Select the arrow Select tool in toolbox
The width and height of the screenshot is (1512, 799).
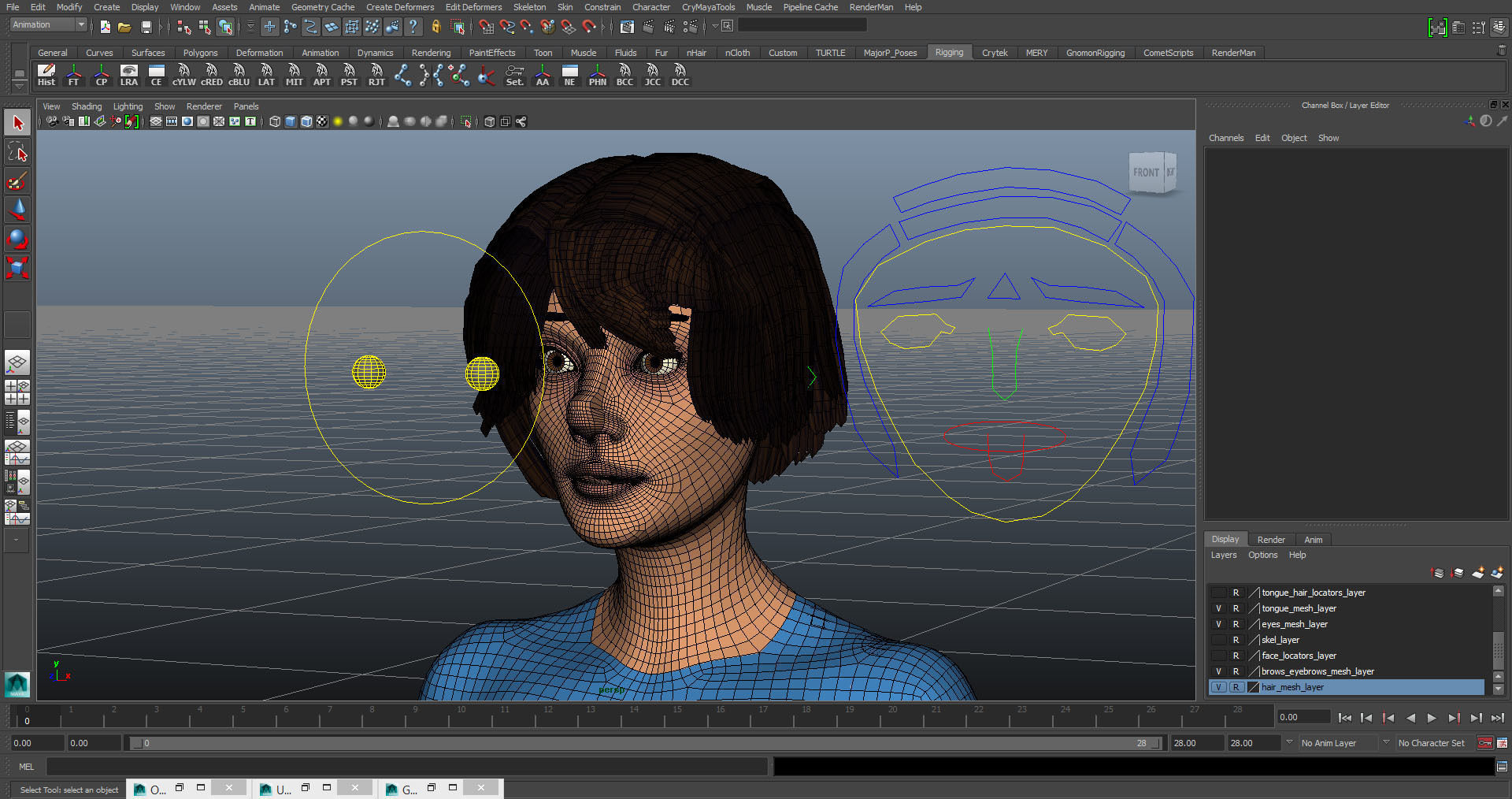(x=17, y=123)
